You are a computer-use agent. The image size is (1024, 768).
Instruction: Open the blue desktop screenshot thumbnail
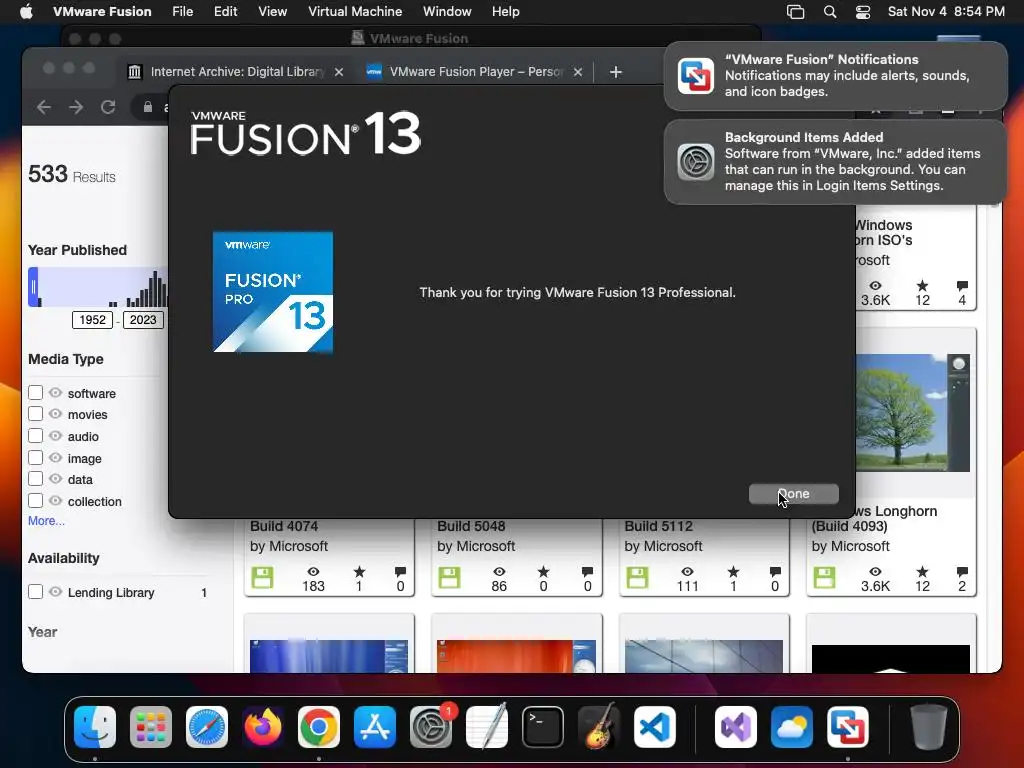pyautogui.click(x=328, y=656)
